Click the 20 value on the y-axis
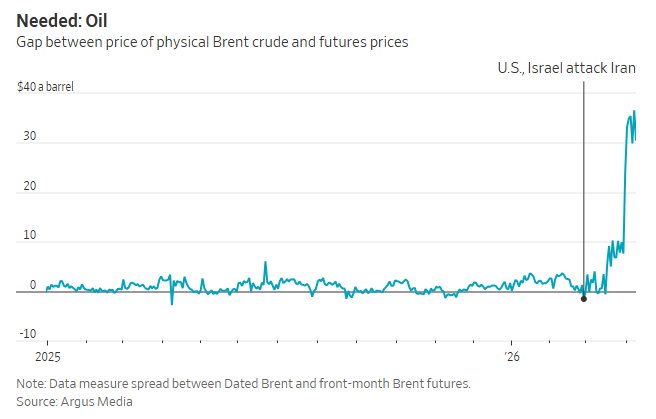The image size is (656, 419). tap(30, 187)
